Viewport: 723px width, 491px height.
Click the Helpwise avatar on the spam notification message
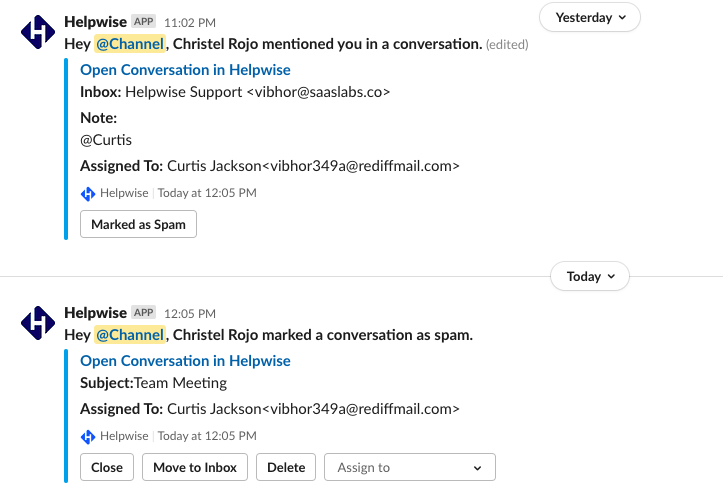click(x=38, y=324)
